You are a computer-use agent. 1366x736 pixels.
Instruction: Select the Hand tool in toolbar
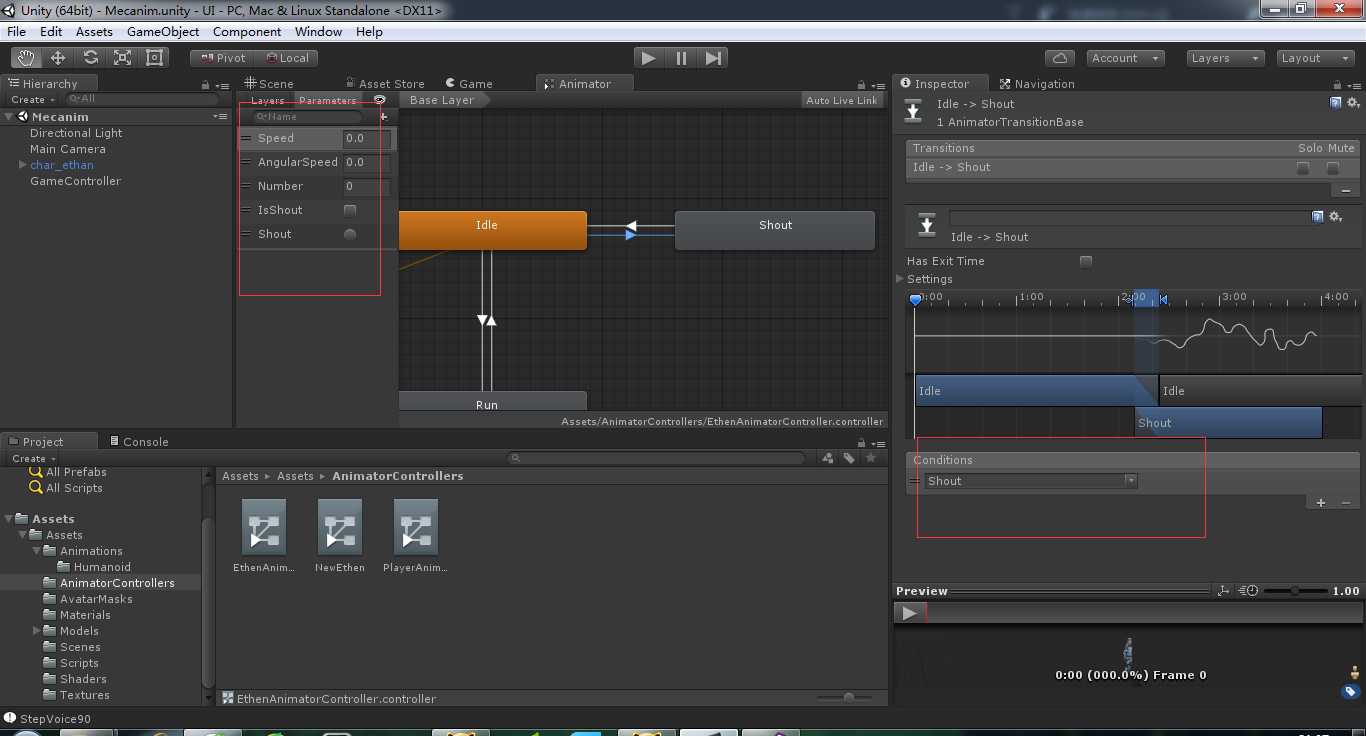point(26,58)
